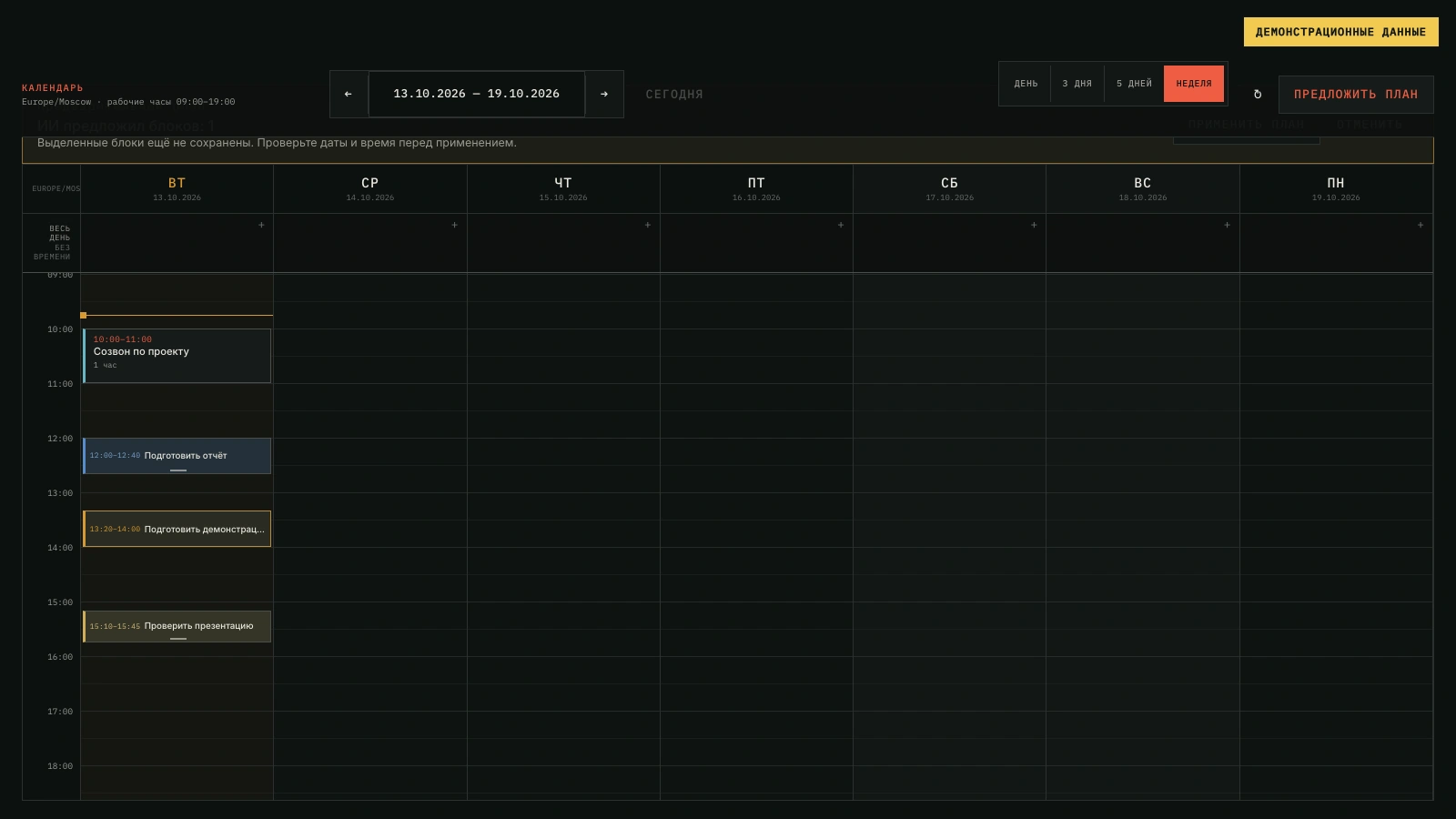Open the Созвон по проекту event
1456x819 pixels.
[177, 356]
